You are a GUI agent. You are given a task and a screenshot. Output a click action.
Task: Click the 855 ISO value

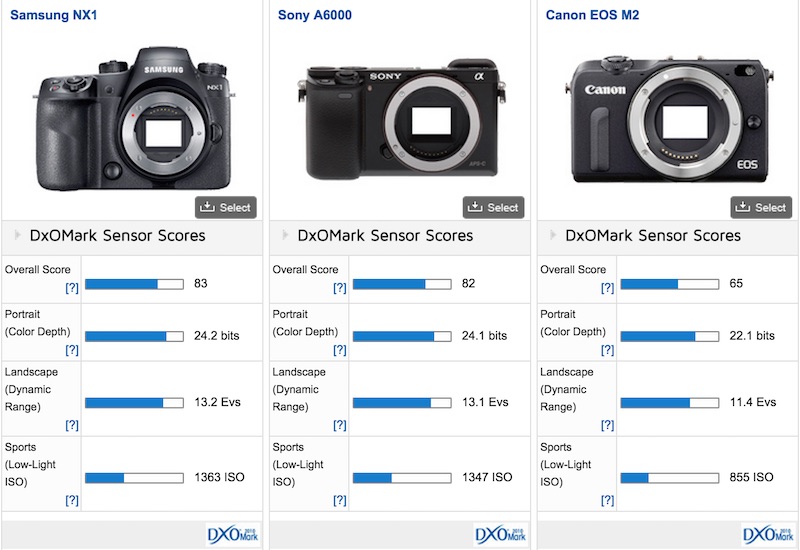pos(752,477)
